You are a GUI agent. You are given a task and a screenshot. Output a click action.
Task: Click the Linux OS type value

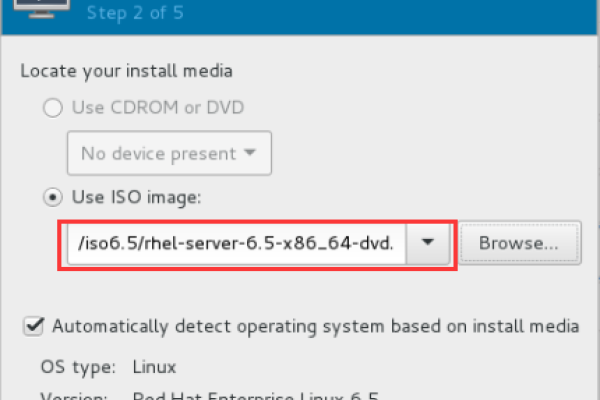(x=154, y=367)
